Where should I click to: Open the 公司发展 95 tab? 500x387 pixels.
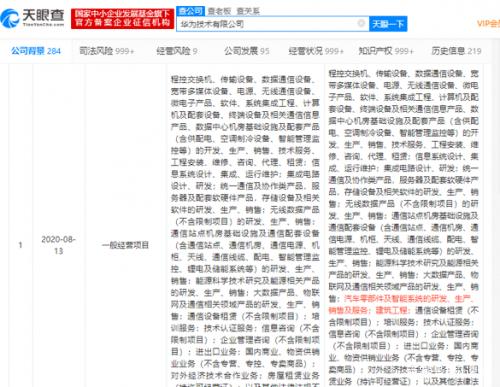247,51
